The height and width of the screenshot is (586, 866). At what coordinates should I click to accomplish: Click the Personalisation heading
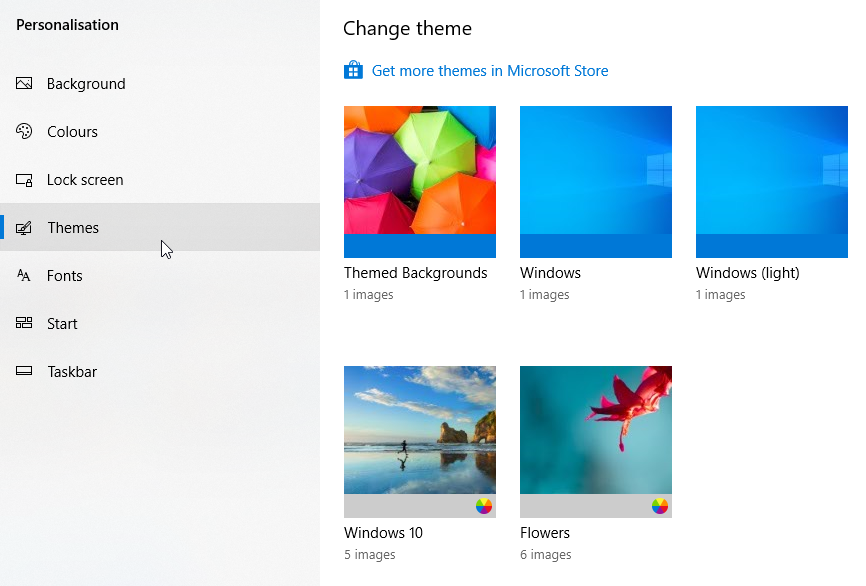(67, 24)
